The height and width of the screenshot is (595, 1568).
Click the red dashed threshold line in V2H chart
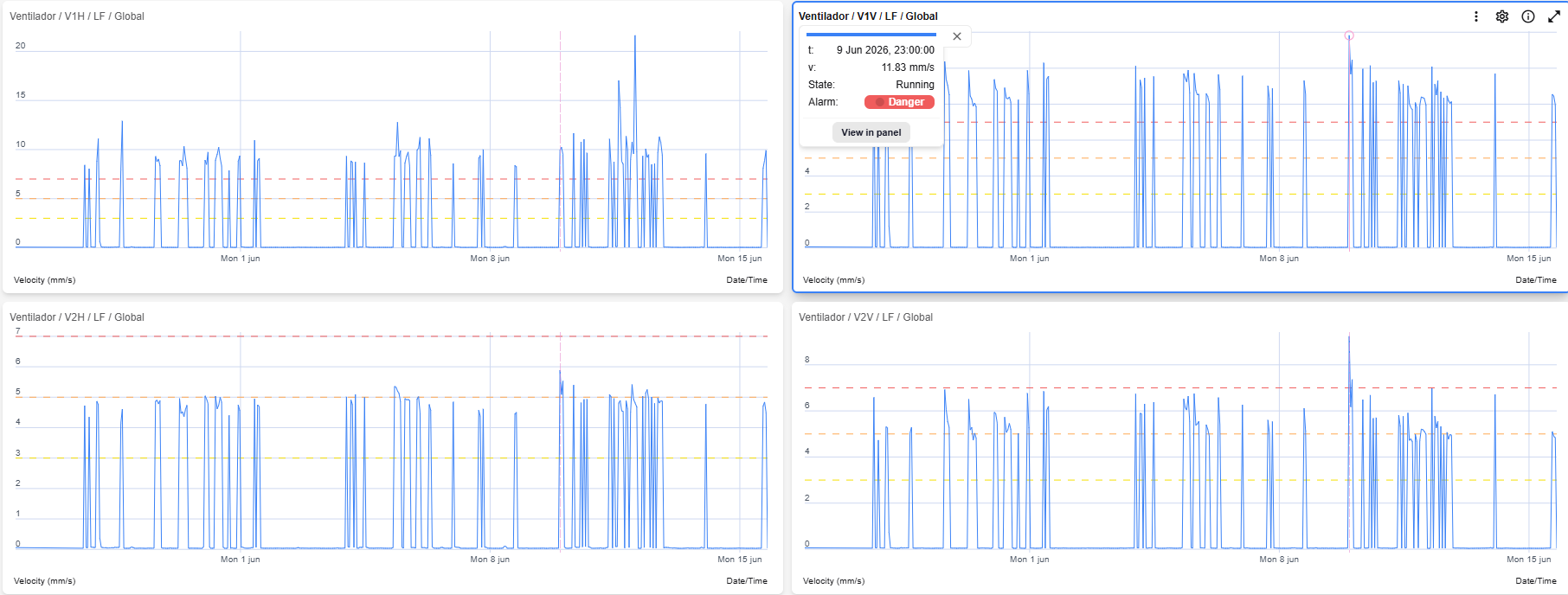point(391,336)
